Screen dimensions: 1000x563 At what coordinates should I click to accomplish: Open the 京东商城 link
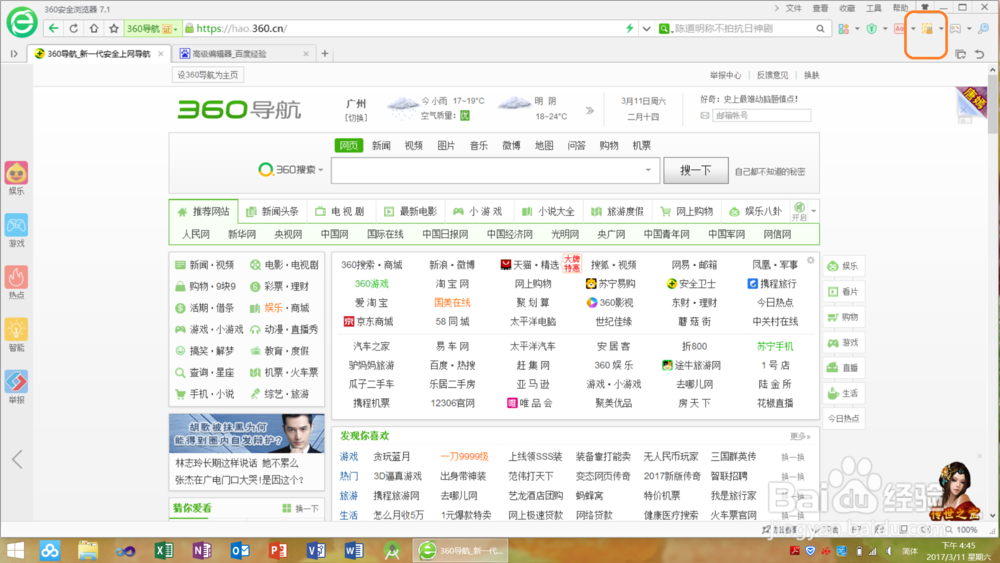[368, 321]
